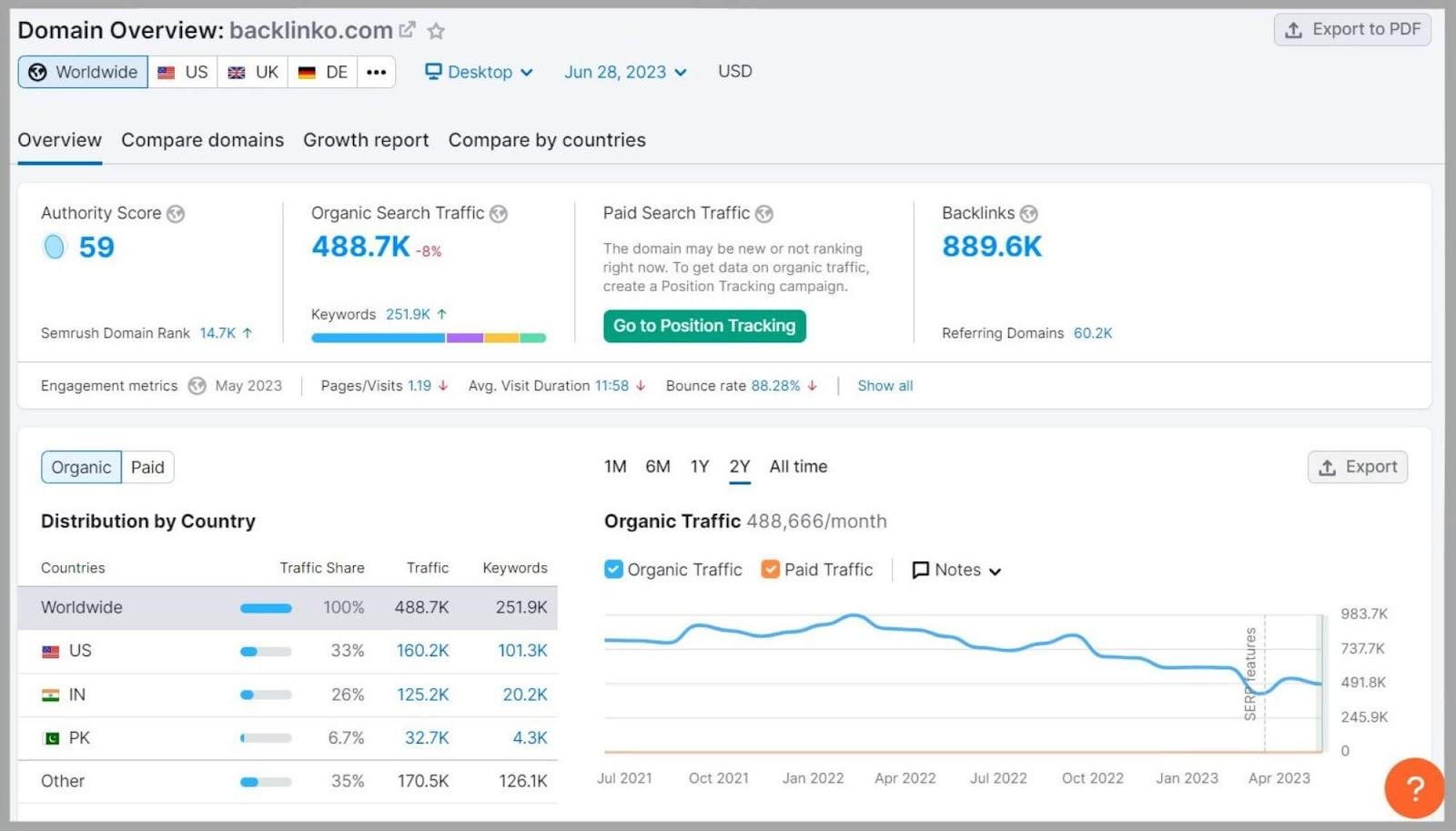Switch to the US database
Image resolution: width=1456 pixels, height=831 pixels.
[182, 72]
